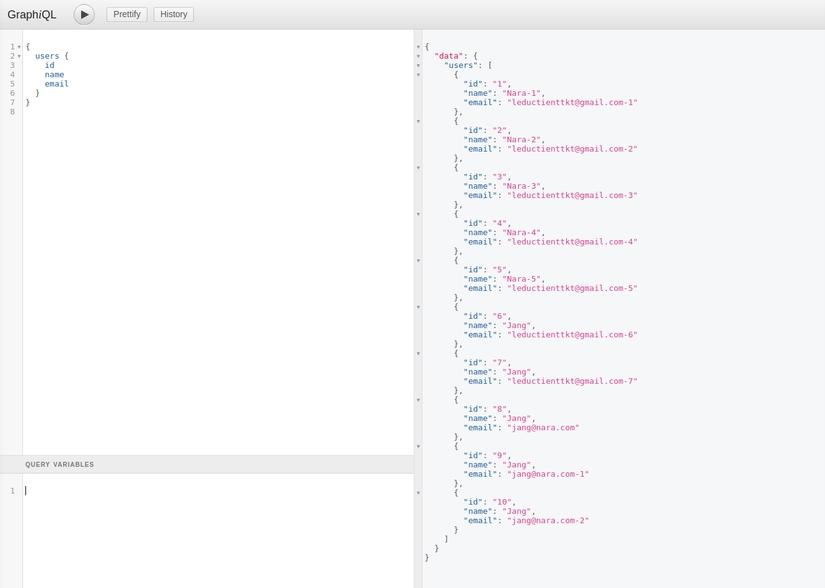The height and width of the screenshot is (588, 825).
Task: Fold the result object with id "2"
Action: [x=418, y=121]
